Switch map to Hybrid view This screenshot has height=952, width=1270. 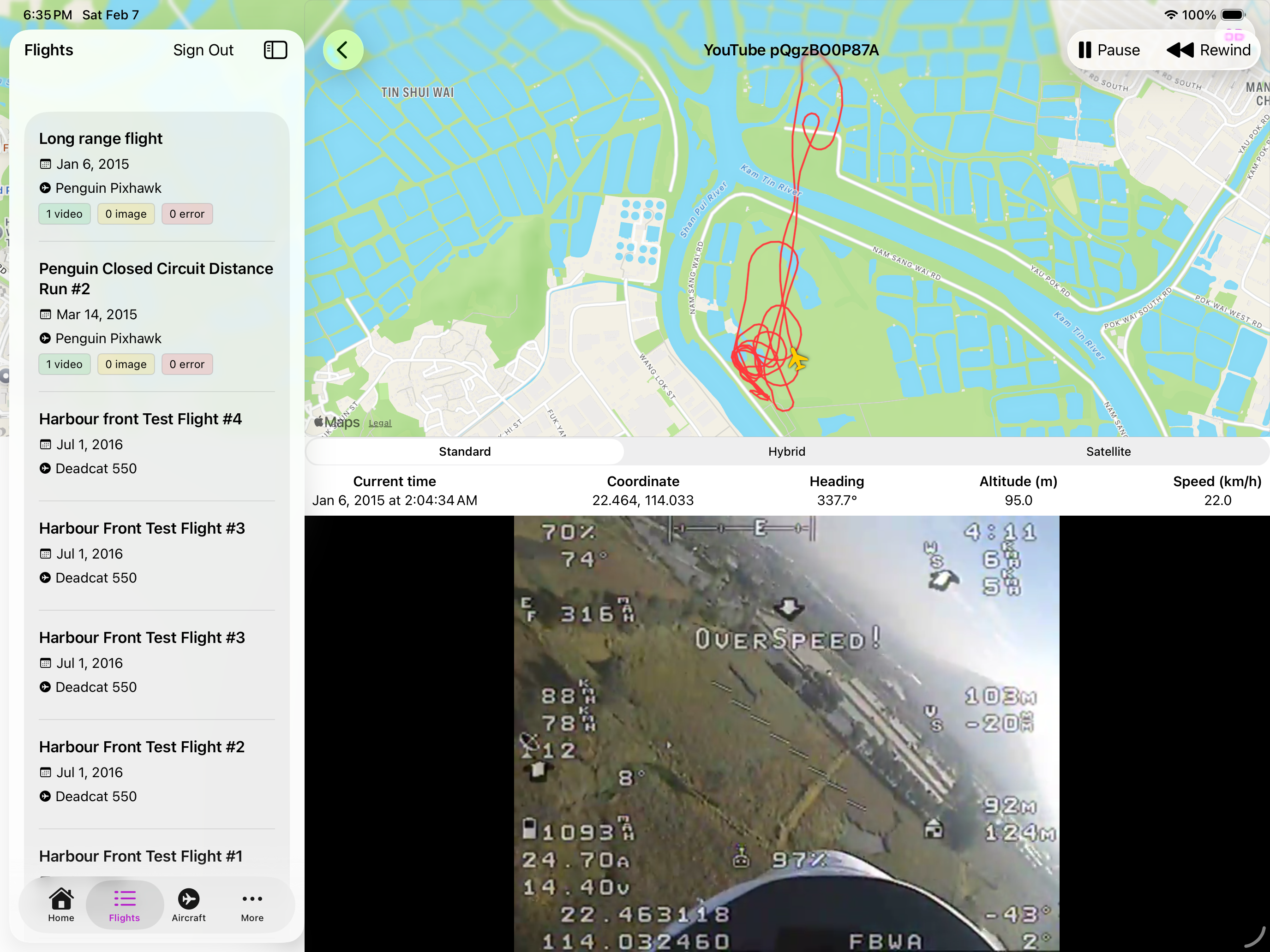pyautogui.click(x=786, y=452)
